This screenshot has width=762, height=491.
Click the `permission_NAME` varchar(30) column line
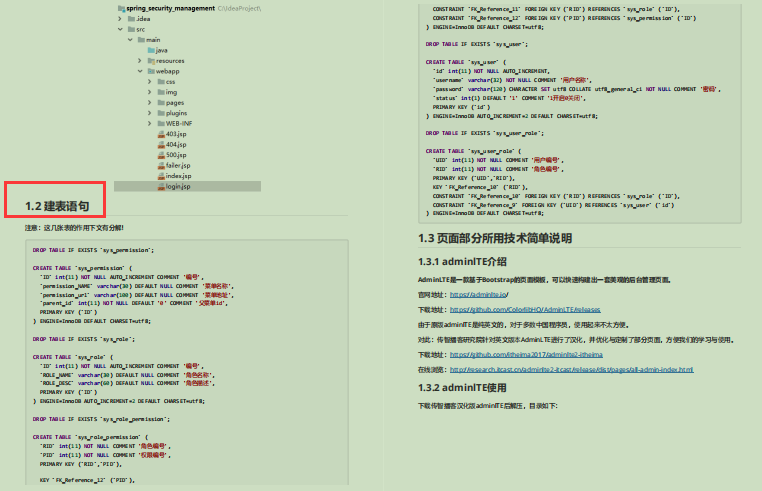[137, 286]
